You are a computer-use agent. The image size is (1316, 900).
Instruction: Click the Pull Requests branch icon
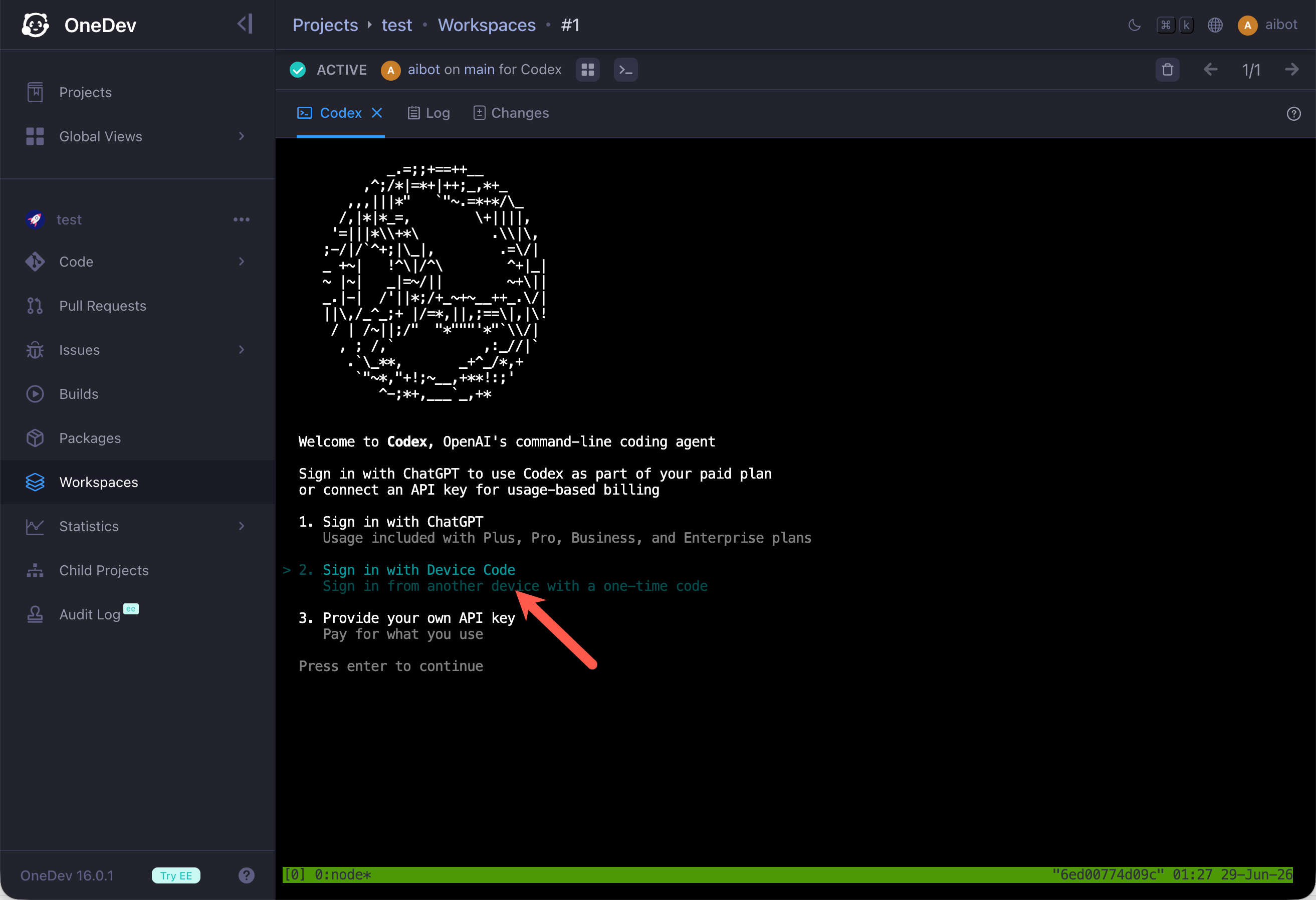pyautogui.click(x=35, y=306)
